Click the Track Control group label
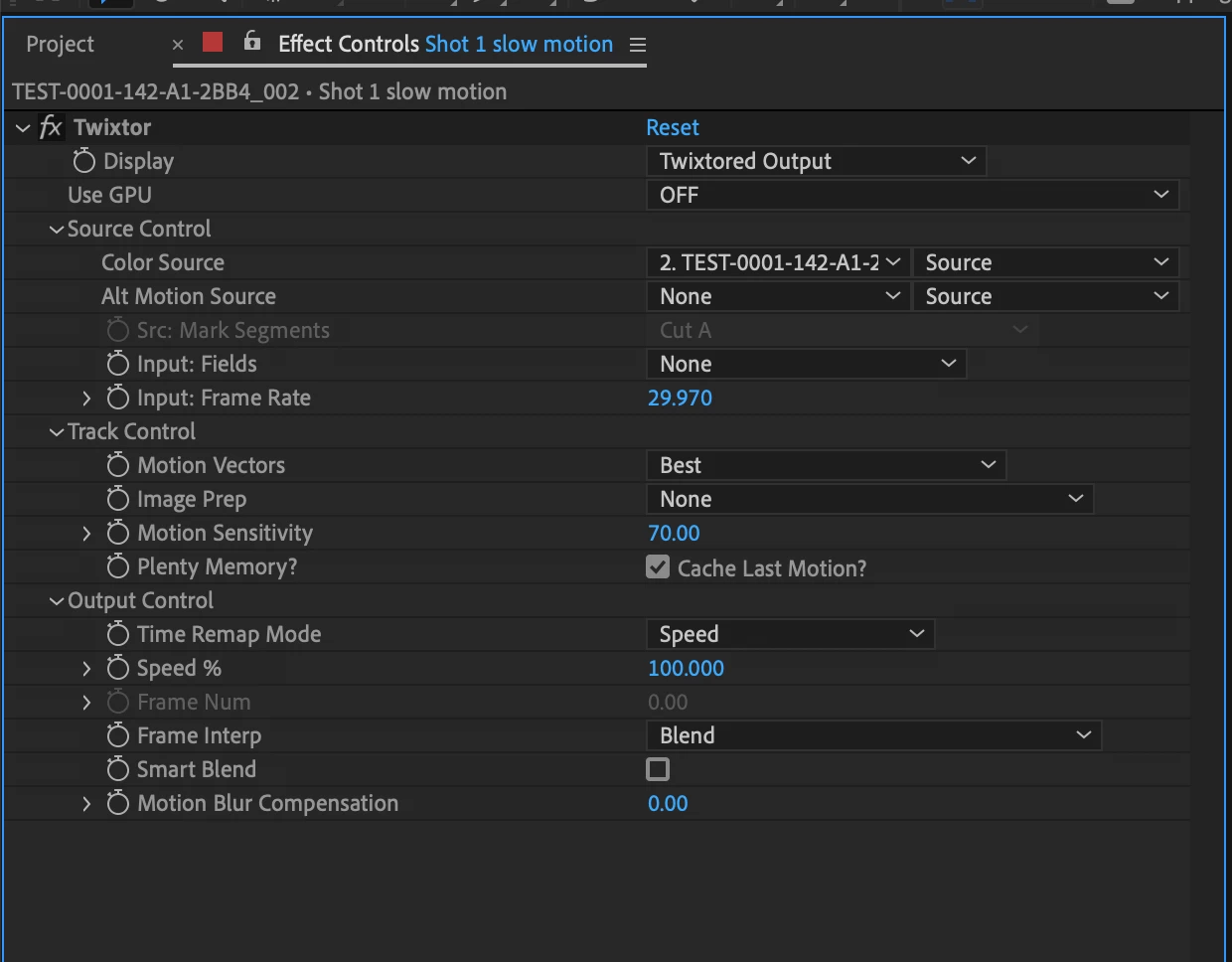 132,431
